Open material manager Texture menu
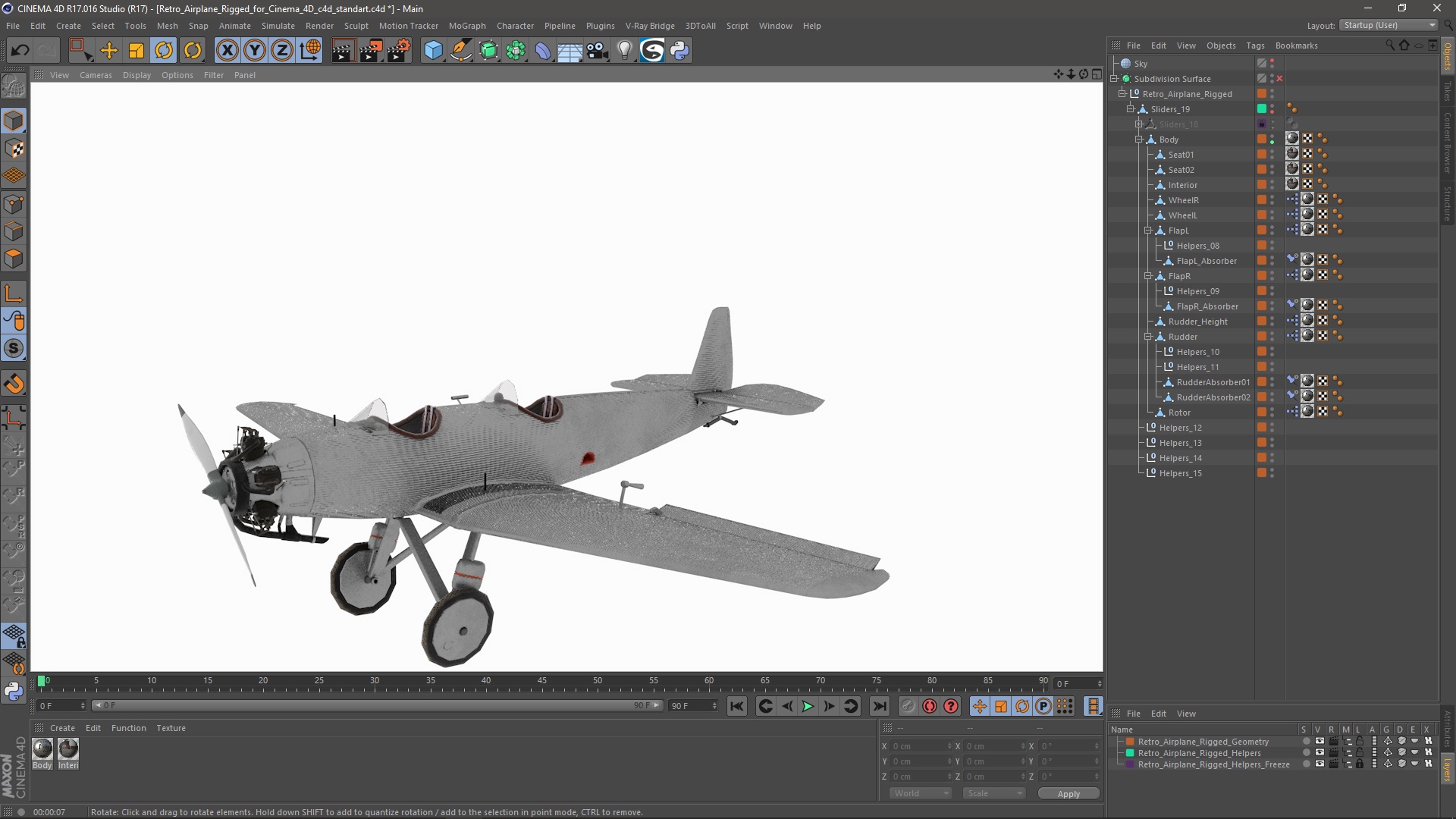The height and width of the screenshot is (819, 1456). [x=171, y=728]
